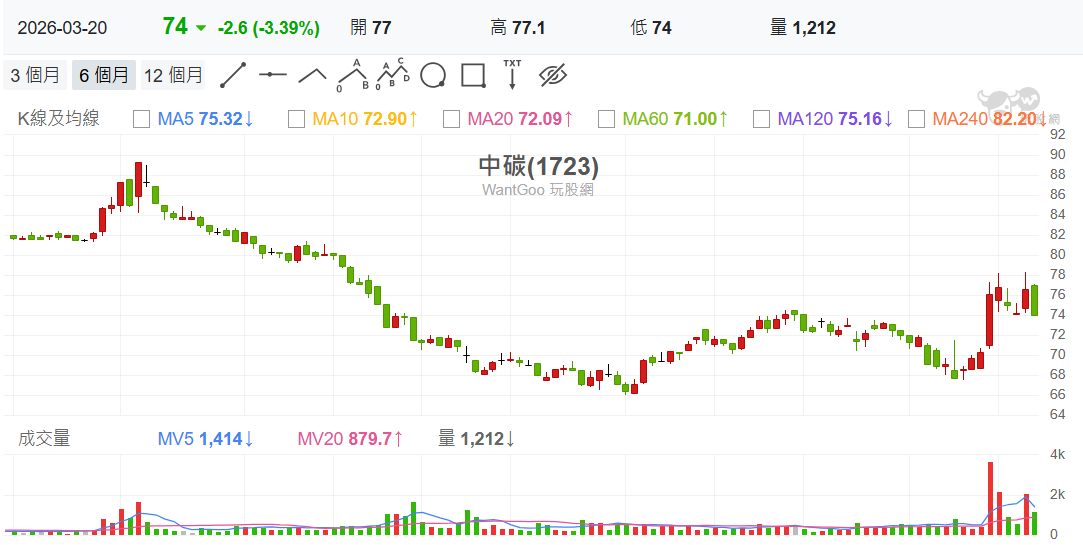Tick the MA10 checkbox
The image size is (1083, 545).
click(296, 119)
